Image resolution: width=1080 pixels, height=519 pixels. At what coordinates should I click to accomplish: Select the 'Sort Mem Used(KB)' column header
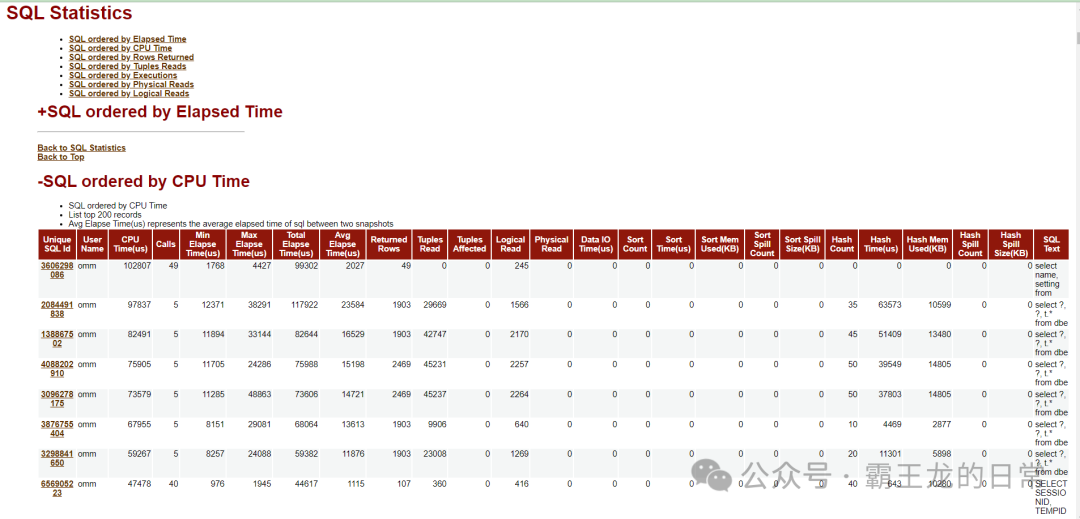pyautogui.click(x=720, y=244)
